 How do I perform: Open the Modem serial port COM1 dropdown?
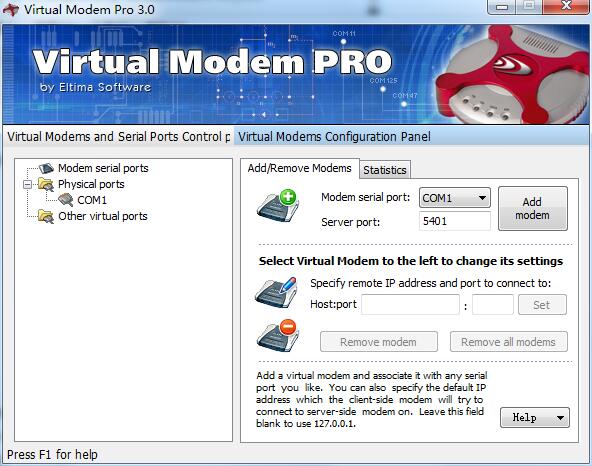click(455, 198)
